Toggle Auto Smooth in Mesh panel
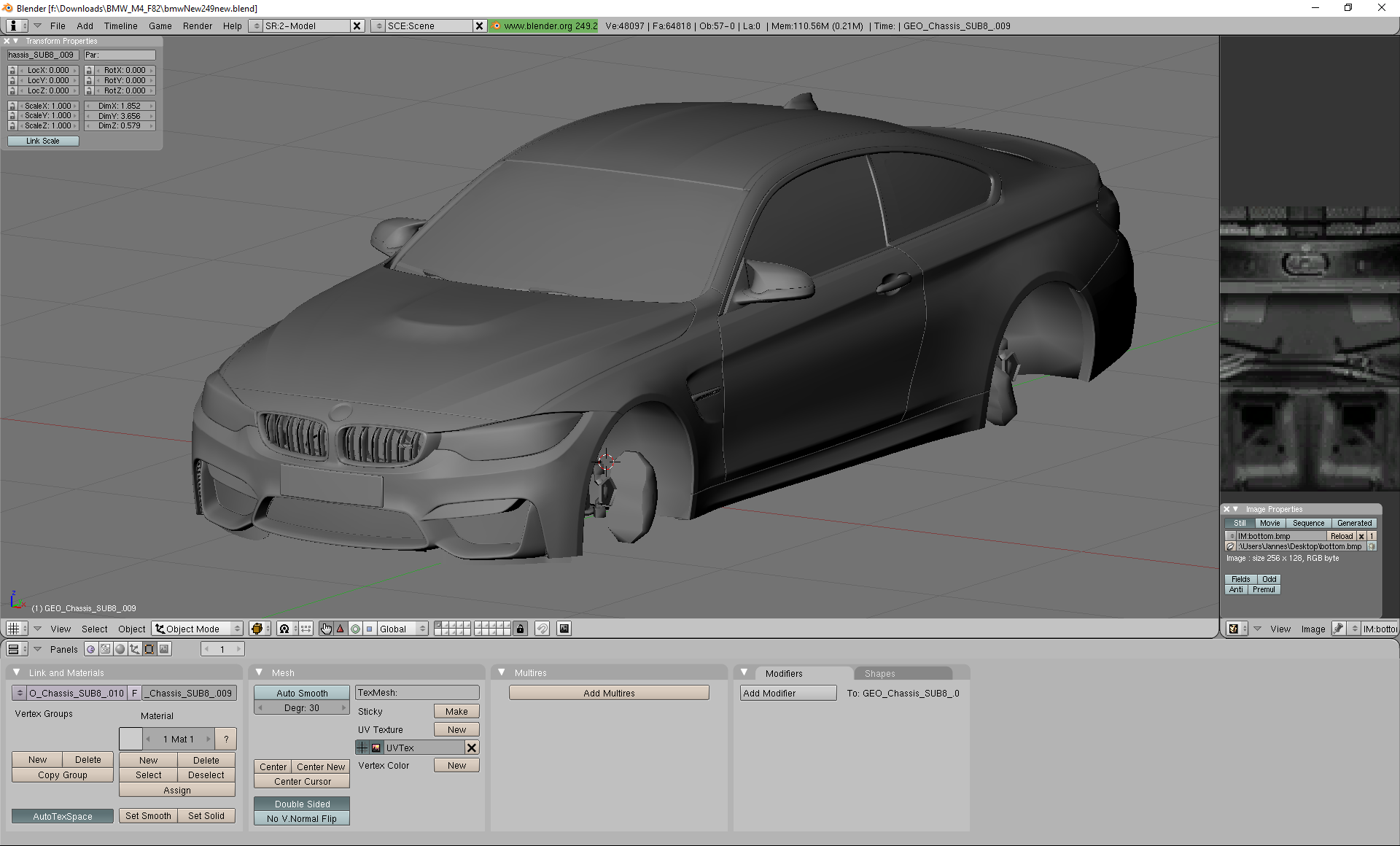The width and height of the screenshot is (1400, 846). 302,693
